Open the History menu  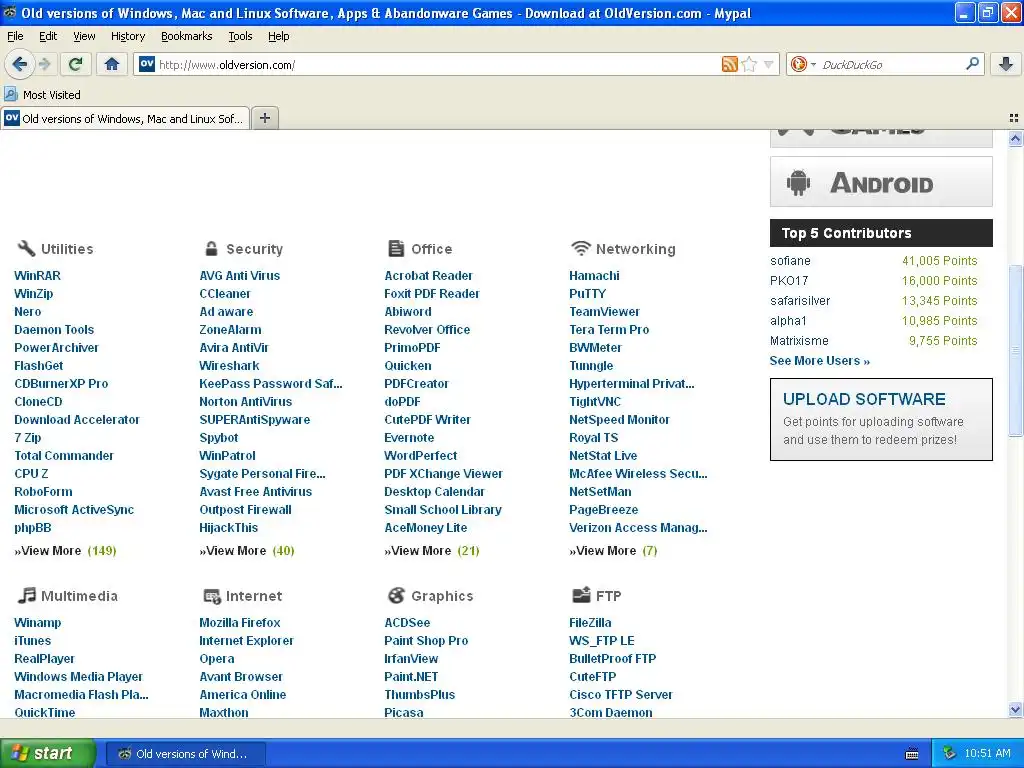coord(128,36)
